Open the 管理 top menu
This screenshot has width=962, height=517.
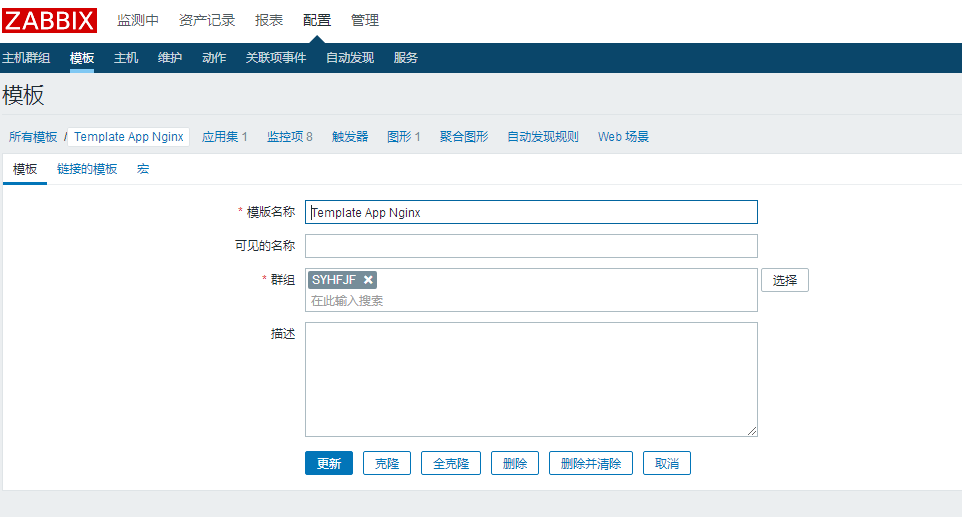pos(364,20)
